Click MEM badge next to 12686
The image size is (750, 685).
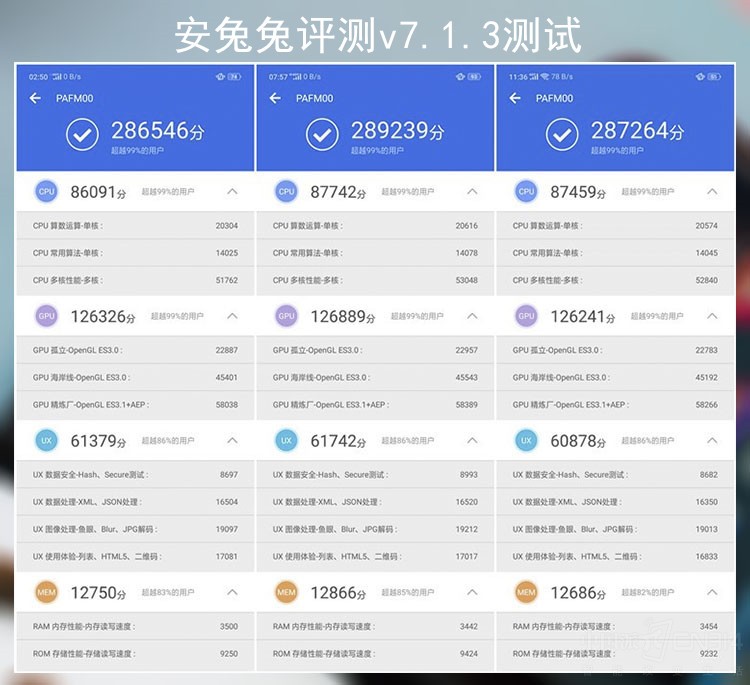[526, 592]
